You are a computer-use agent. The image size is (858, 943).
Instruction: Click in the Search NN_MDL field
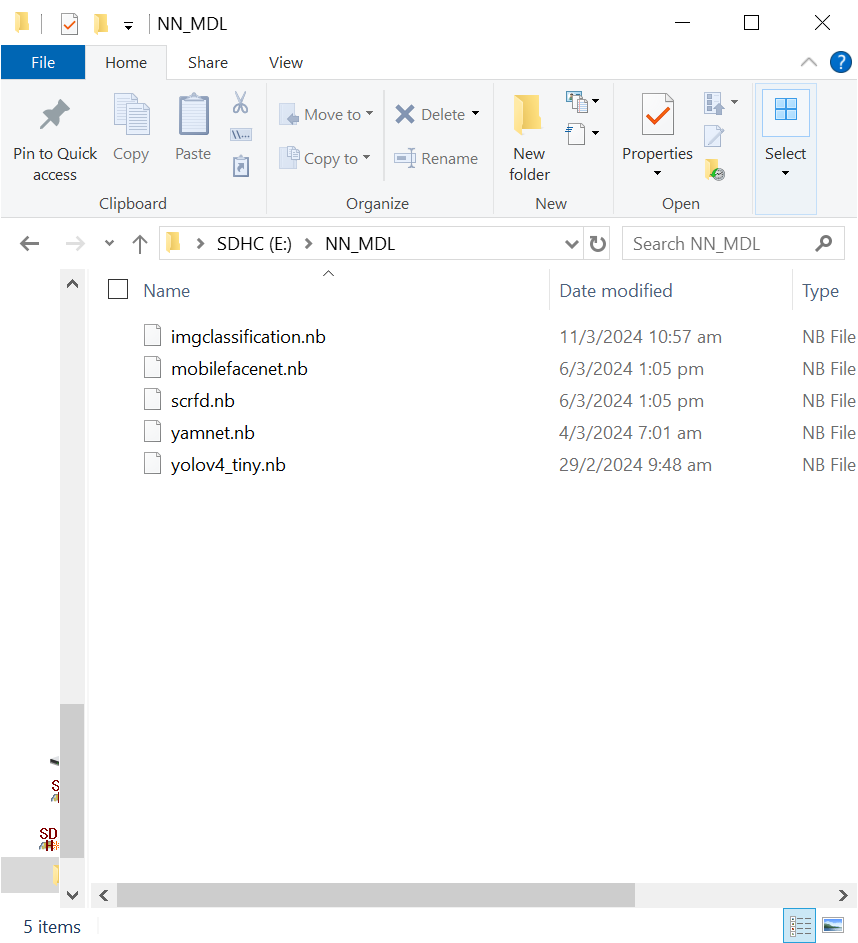coord(720,244)
